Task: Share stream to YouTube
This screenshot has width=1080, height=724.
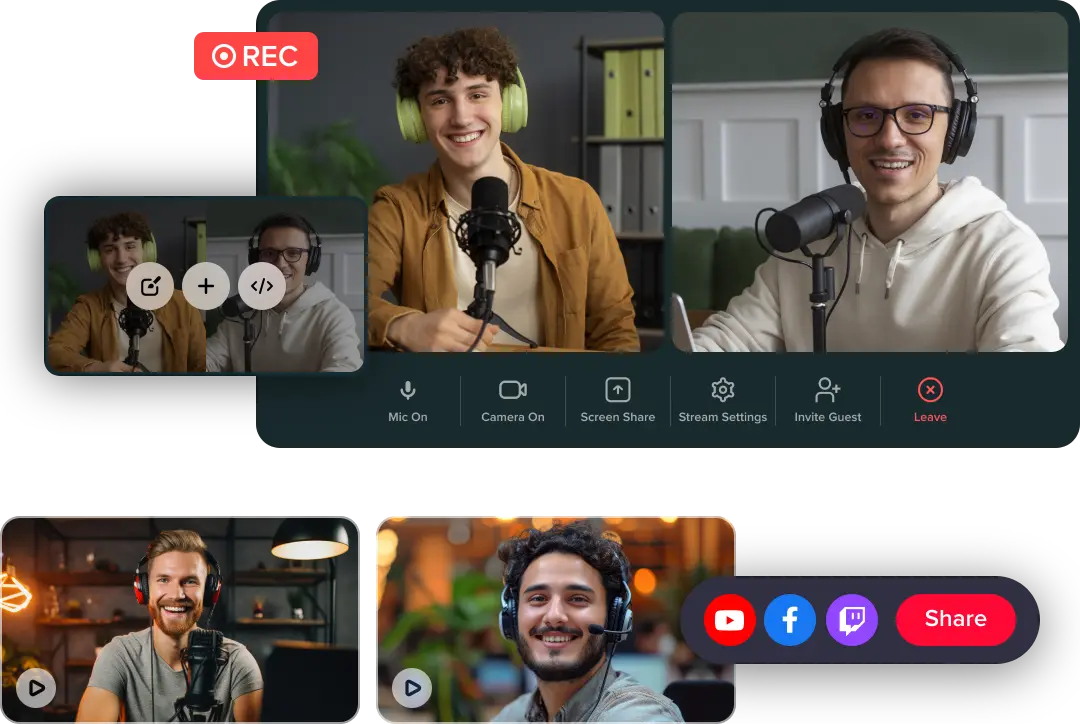Action: [x=729, y=619]
